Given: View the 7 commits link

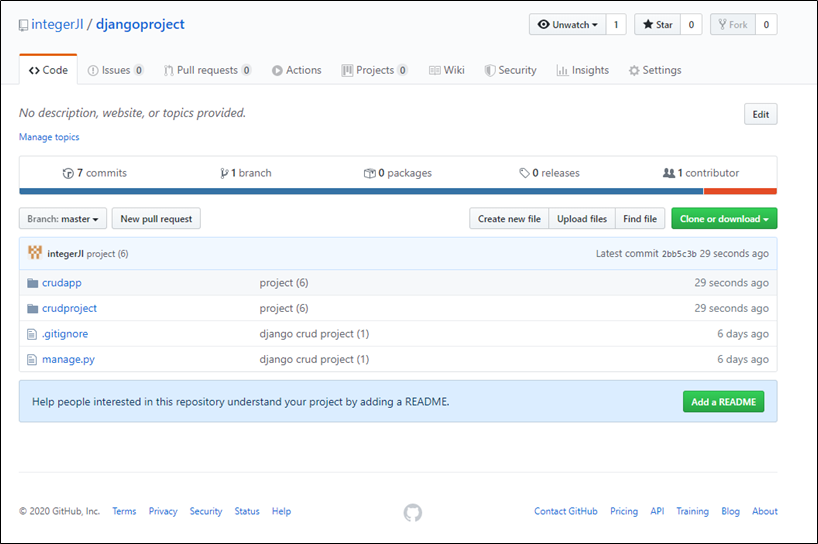Looking at the screenshot, I should point(94,173).
